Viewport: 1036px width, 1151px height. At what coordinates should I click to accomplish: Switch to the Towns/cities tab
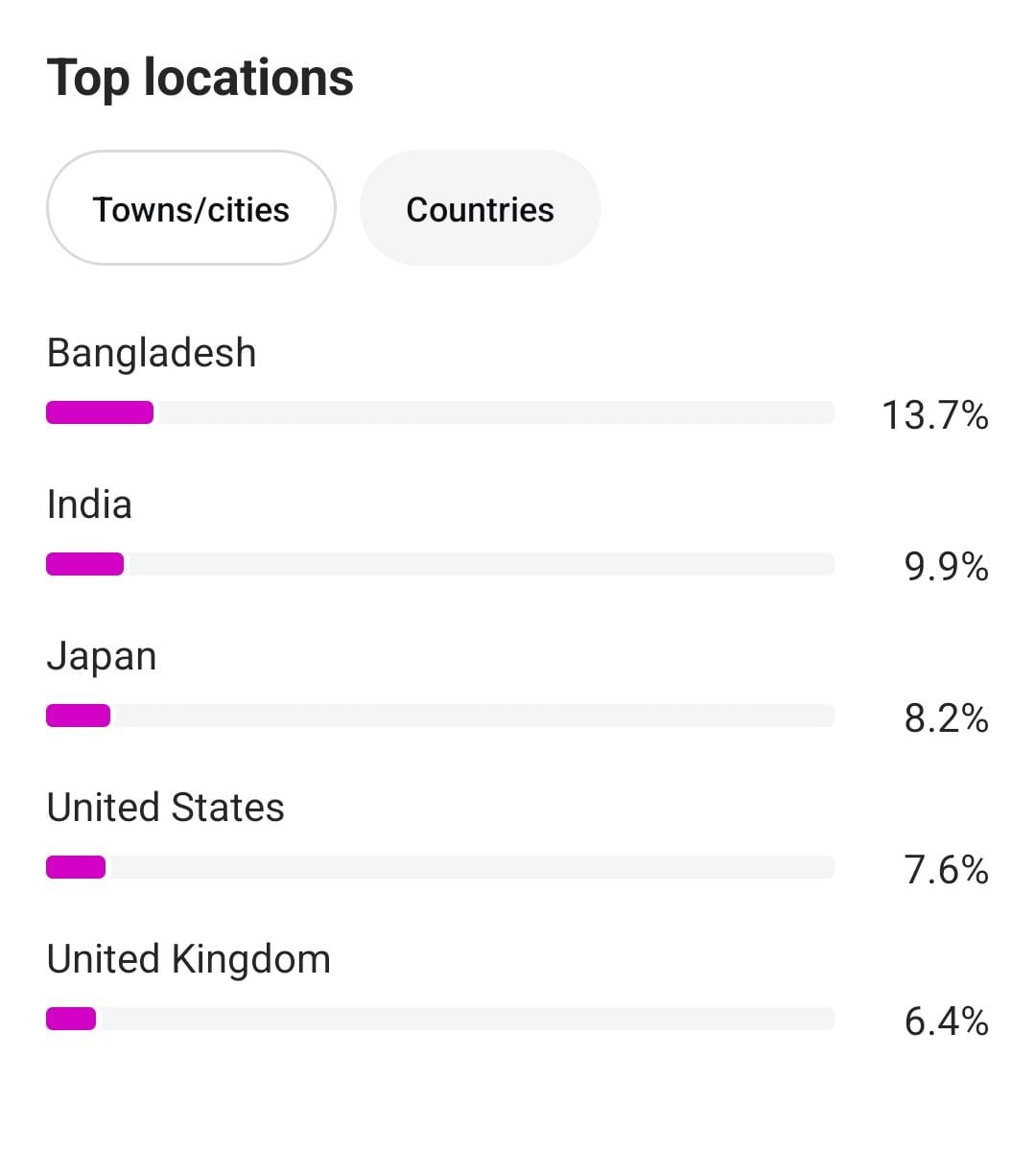191,208
